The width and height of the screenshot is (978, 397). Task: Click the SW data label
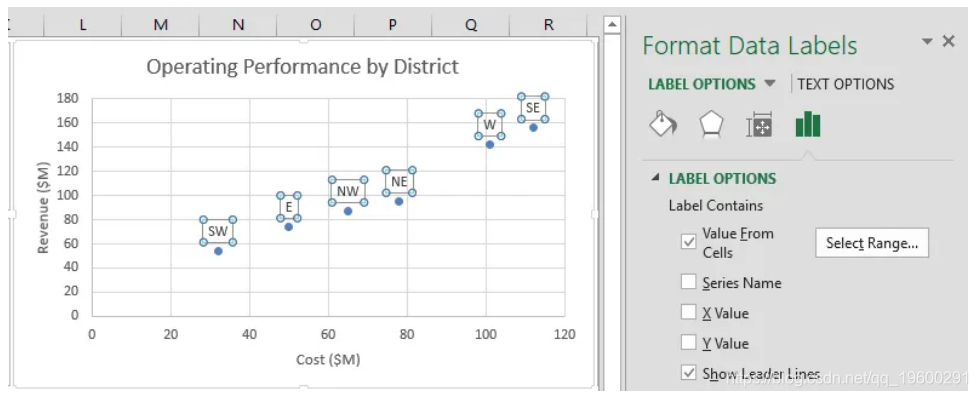pyautogui.click(x=218, y=231)
